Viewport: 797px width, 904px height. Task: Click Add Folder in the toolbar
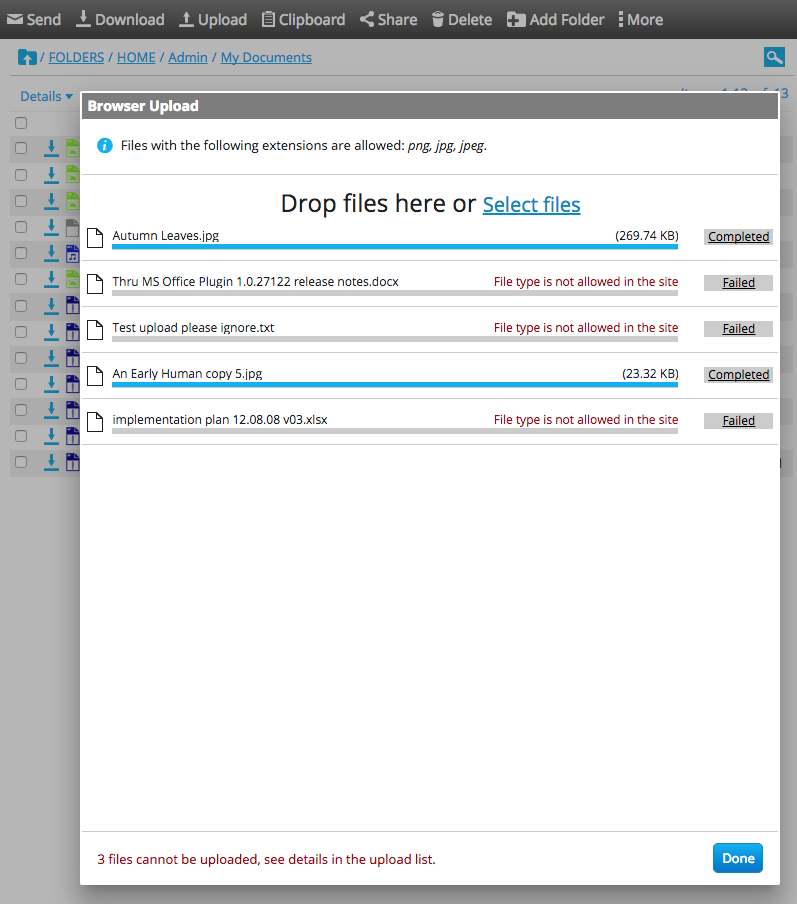point(555,20)
